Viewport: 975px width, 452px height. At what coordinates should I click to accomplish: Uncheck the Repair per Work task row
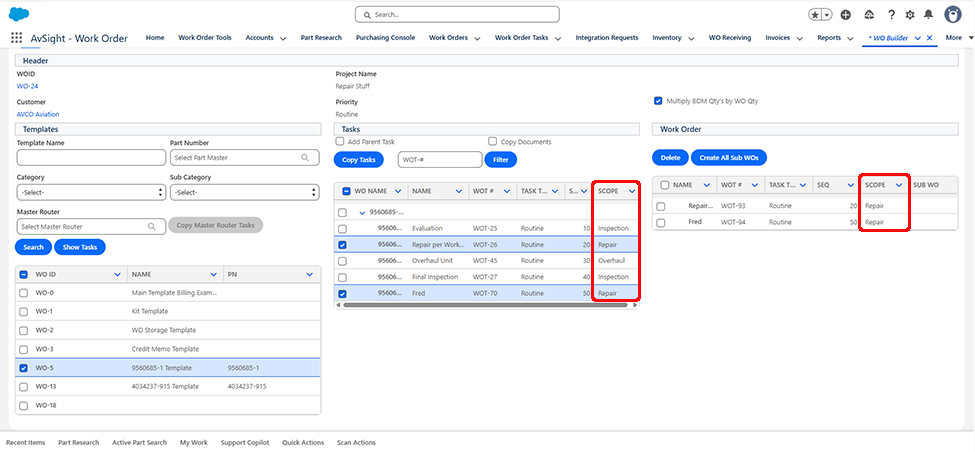pos(342,245)
